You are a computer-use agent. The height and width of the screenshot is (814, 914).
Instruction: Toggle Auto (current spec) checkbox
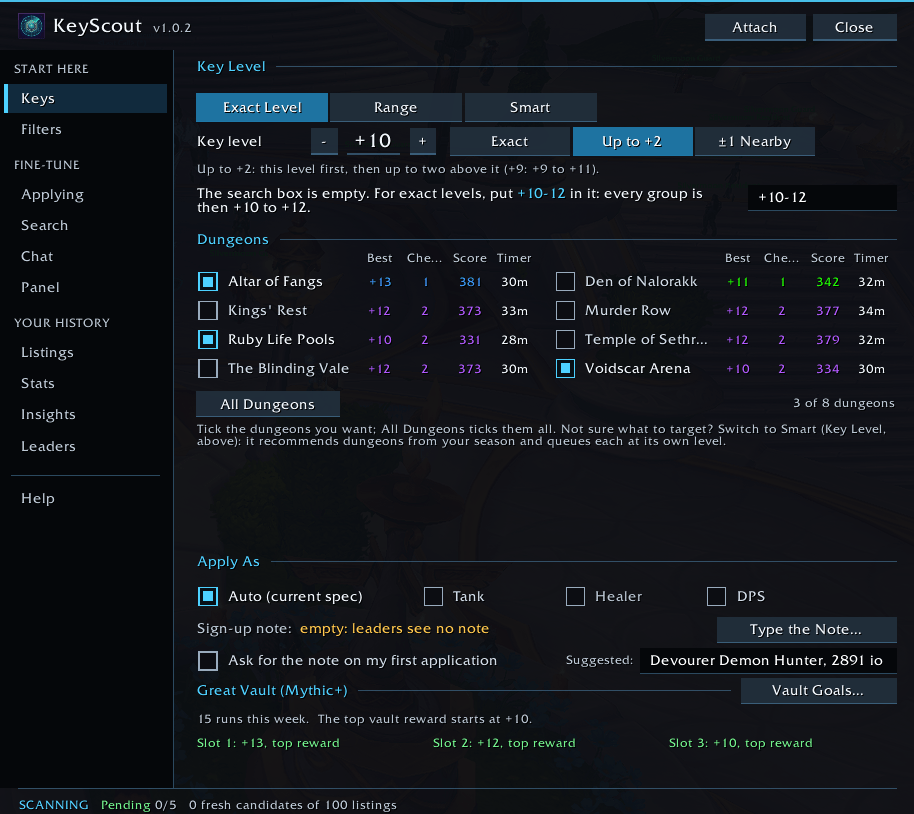[208, 597]
